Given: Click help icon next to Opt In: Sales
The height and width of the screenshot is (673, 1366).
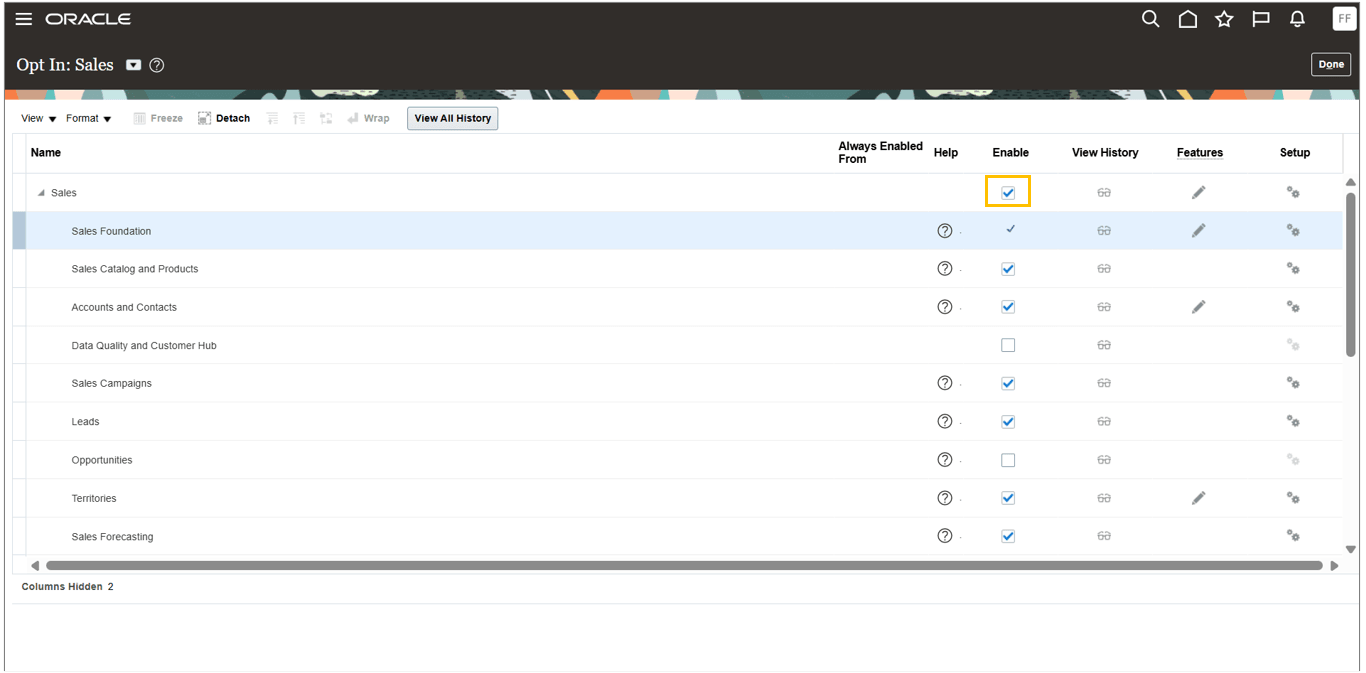Looking at the screenshot, I should coord(157,65).
